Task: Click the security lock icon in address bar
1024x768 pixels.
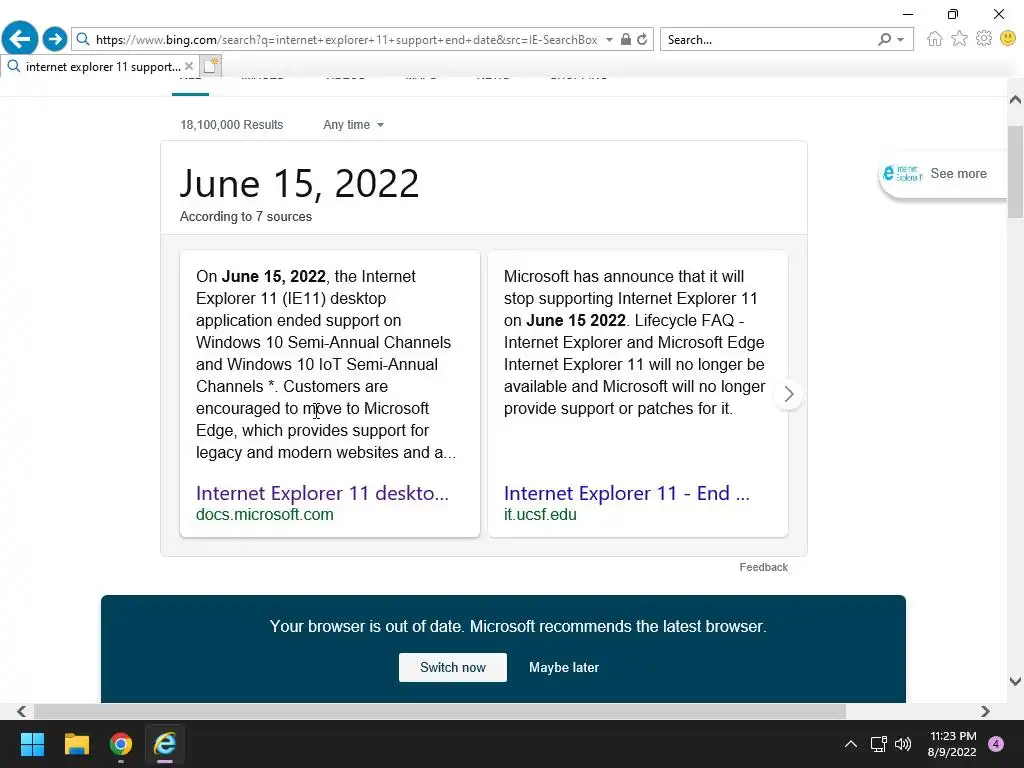Action: click(626, 39)
